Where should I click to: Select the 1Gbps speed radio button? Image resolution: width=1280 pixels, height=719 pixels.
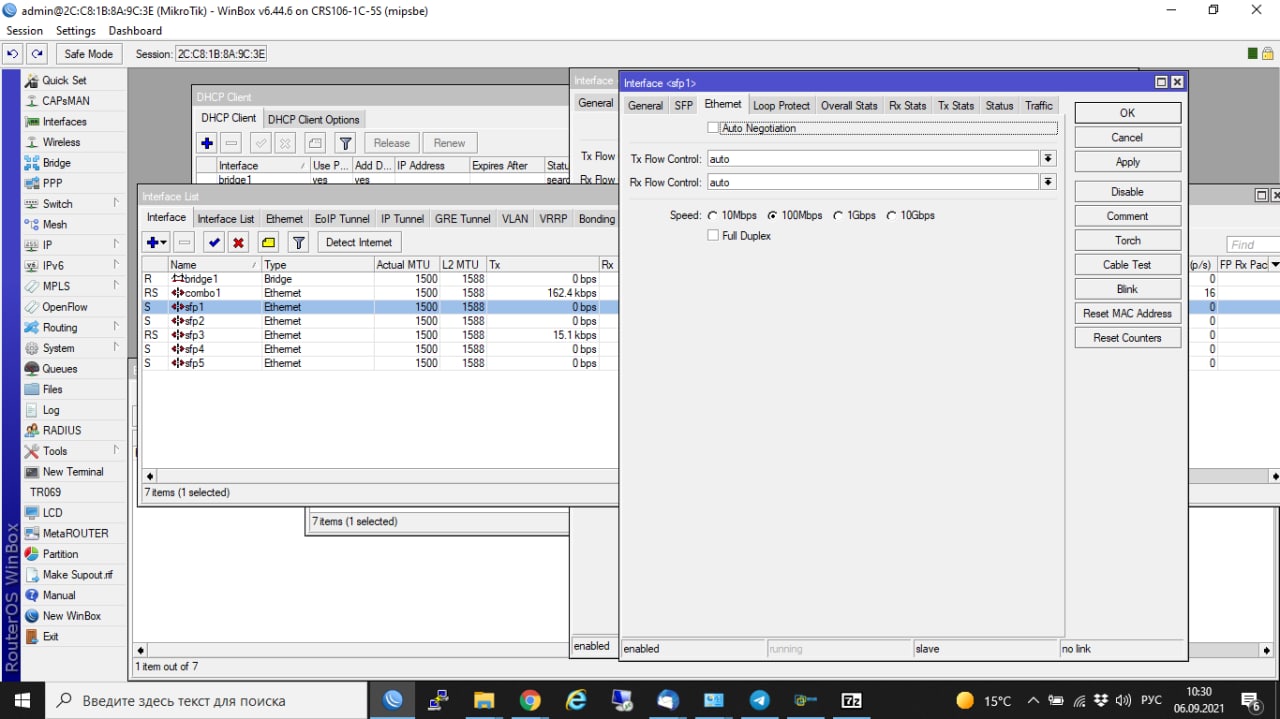[x=838, y=216]
